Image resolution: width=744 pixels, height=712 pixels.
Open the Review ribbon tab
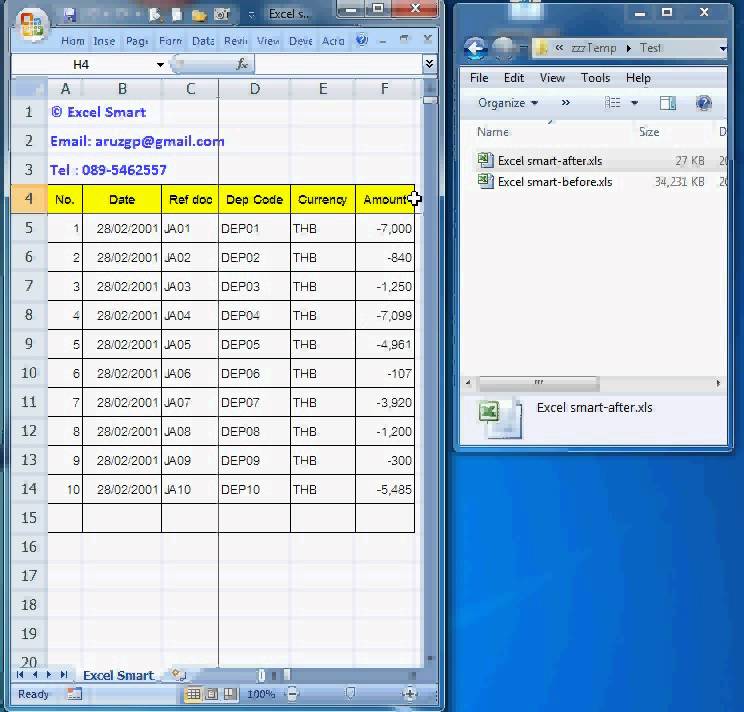[x=236, y=41]
